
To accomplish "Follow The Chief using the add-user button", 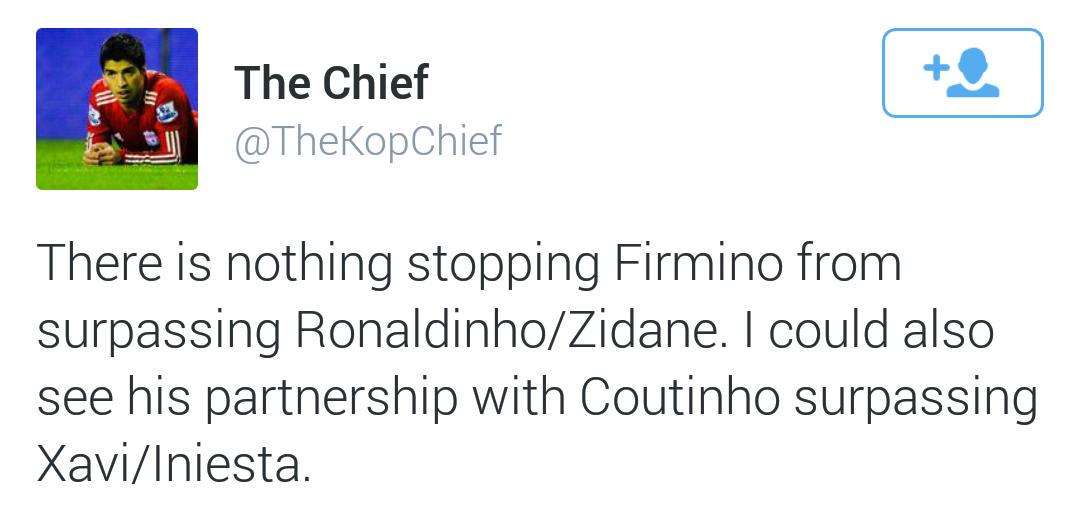I will click(962, 73).
